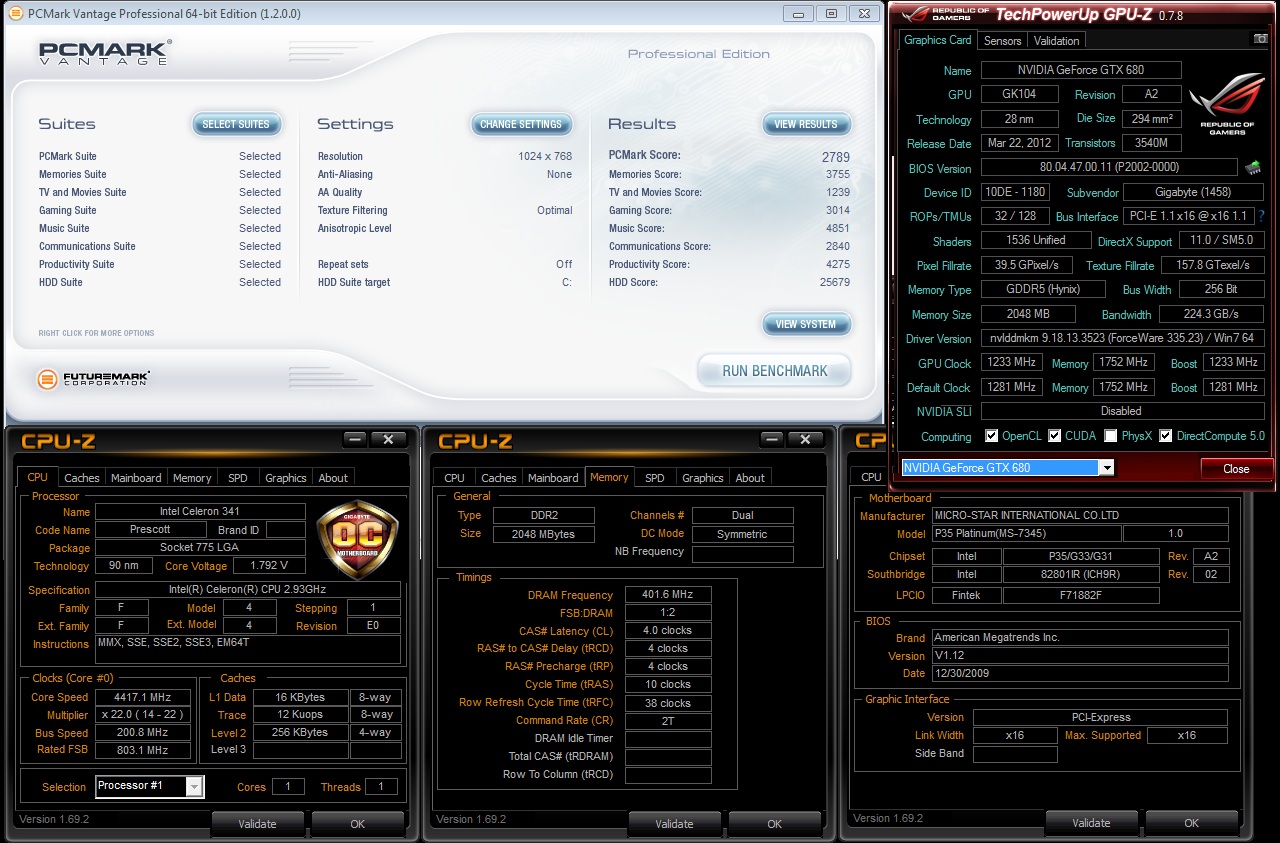Click the Gaming Score value 3014
Viewport: 1280px width, 843px height.
(x=838, y=210)
